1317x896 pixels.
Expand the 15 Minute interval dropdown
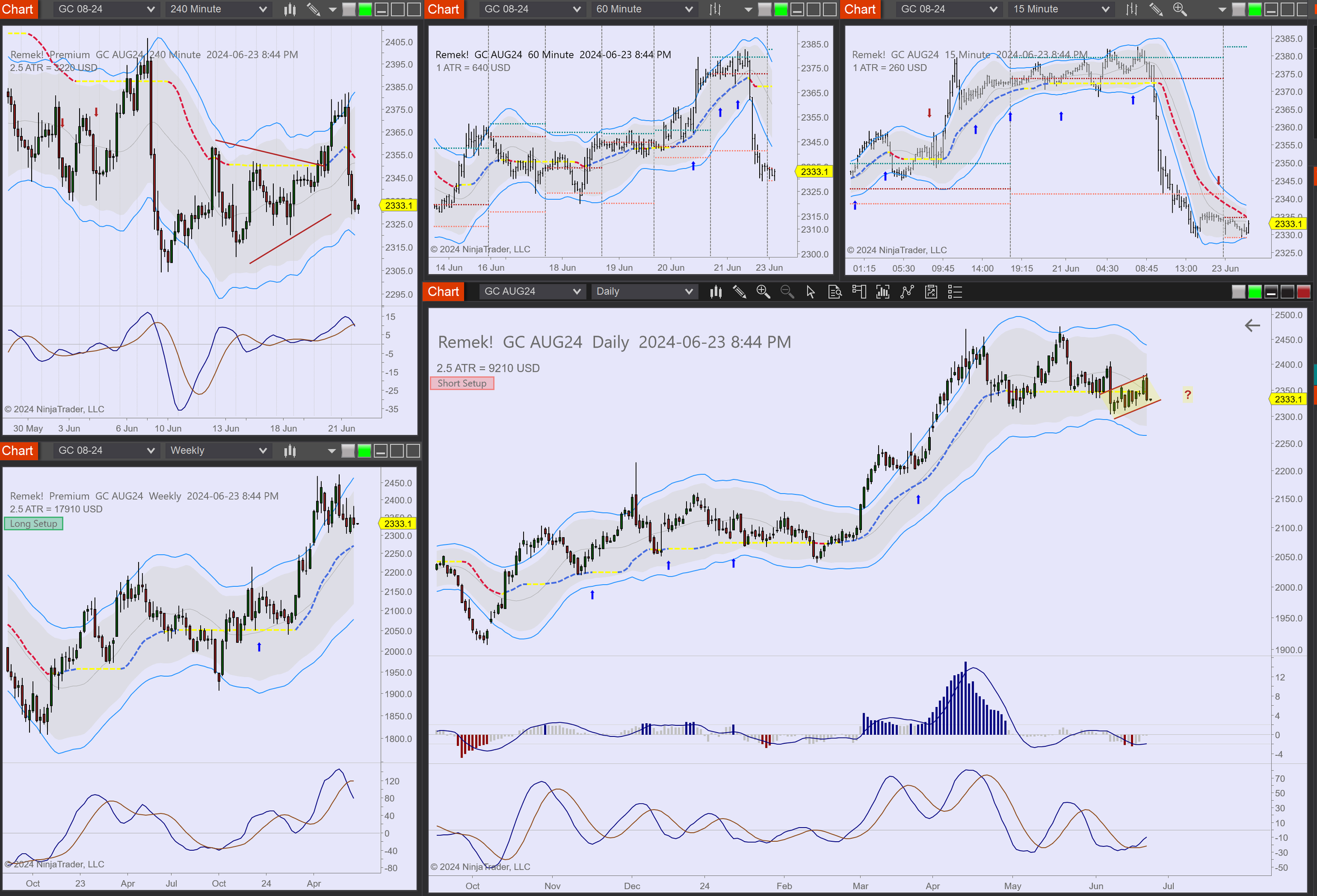click(1060, 9)
